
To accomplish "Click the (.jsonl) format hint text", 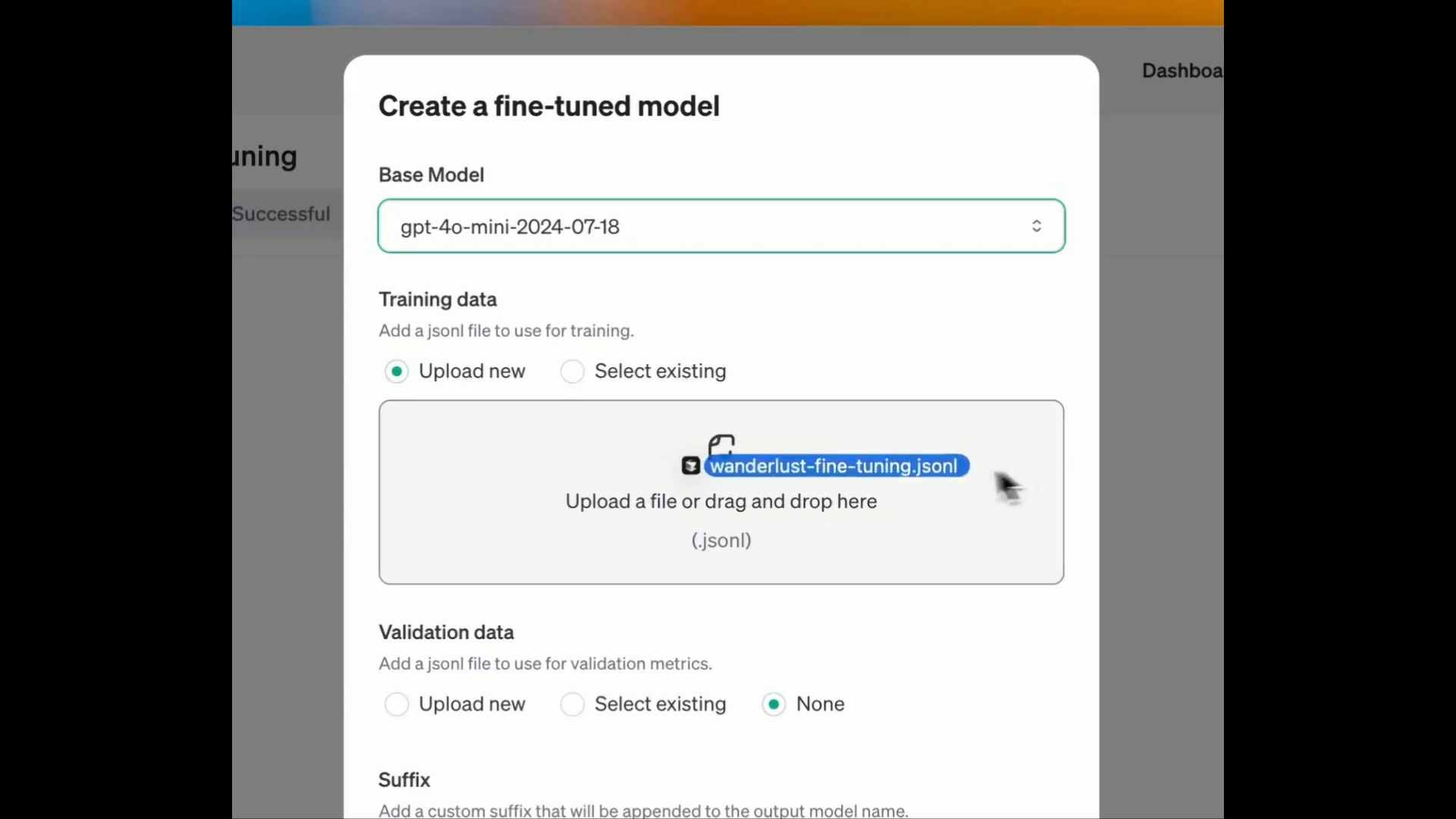I will coord(720,541).
